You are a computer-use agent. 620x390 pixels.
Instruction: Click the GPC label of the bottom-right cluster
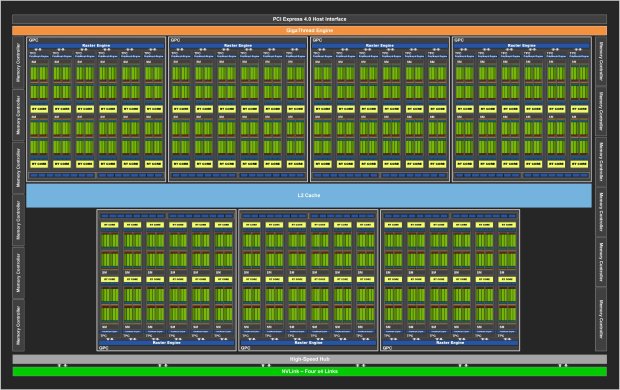tap(388, 348)
